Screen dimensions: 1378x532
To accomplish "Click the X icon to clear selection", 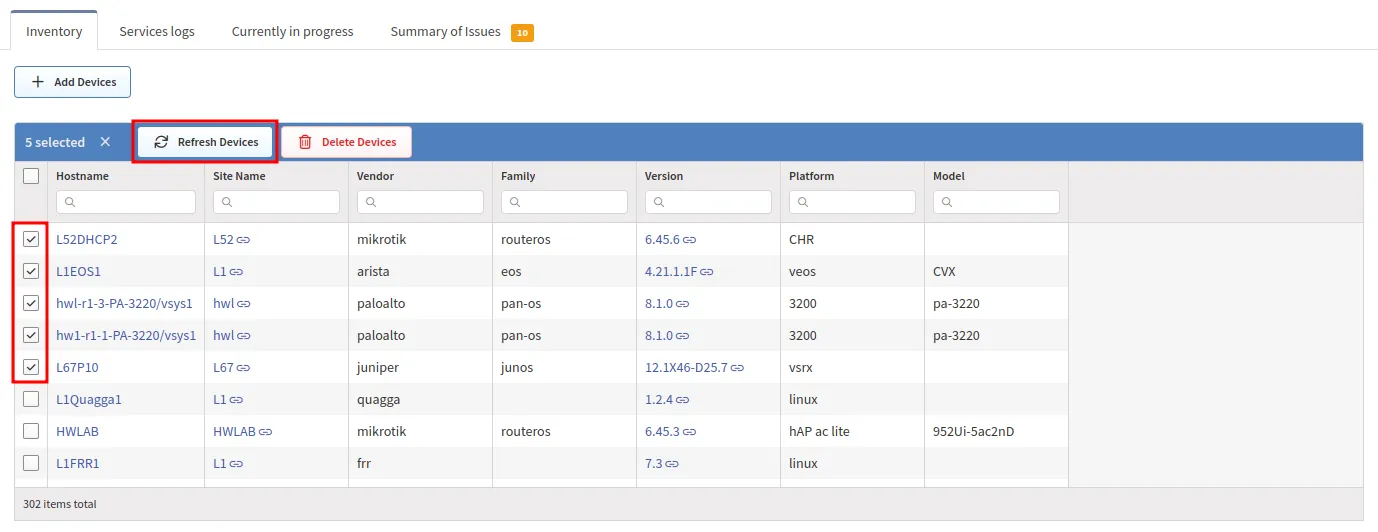I will (105, 142).
